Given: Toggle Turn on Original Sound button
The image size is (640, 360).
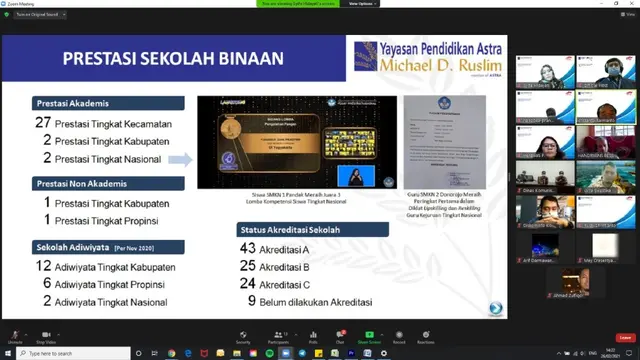Looking at the screenshot, I should (x=37, y=14).
